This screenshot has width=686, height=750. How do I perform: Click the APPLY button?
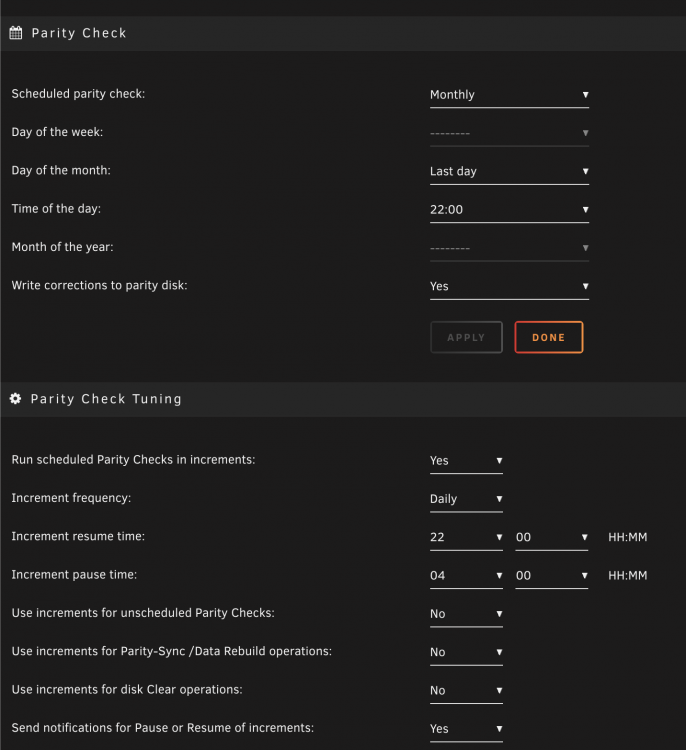(x=466, y=337)
